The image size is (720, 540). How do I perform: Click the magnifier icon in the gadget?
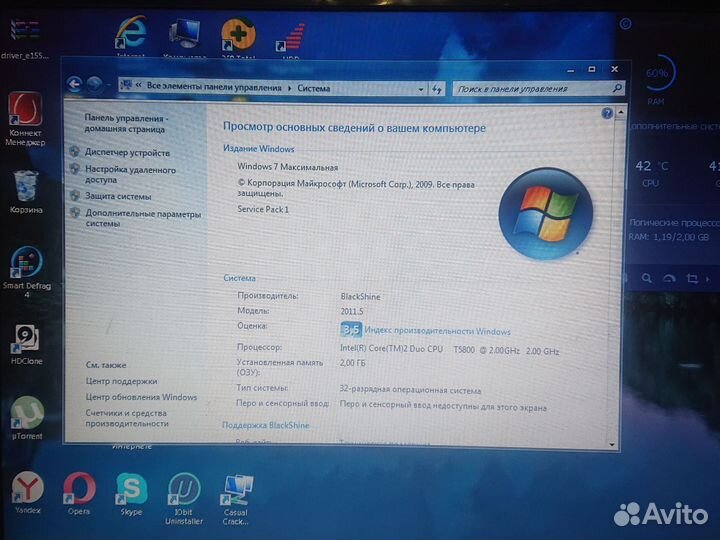(x=647, y=278)
